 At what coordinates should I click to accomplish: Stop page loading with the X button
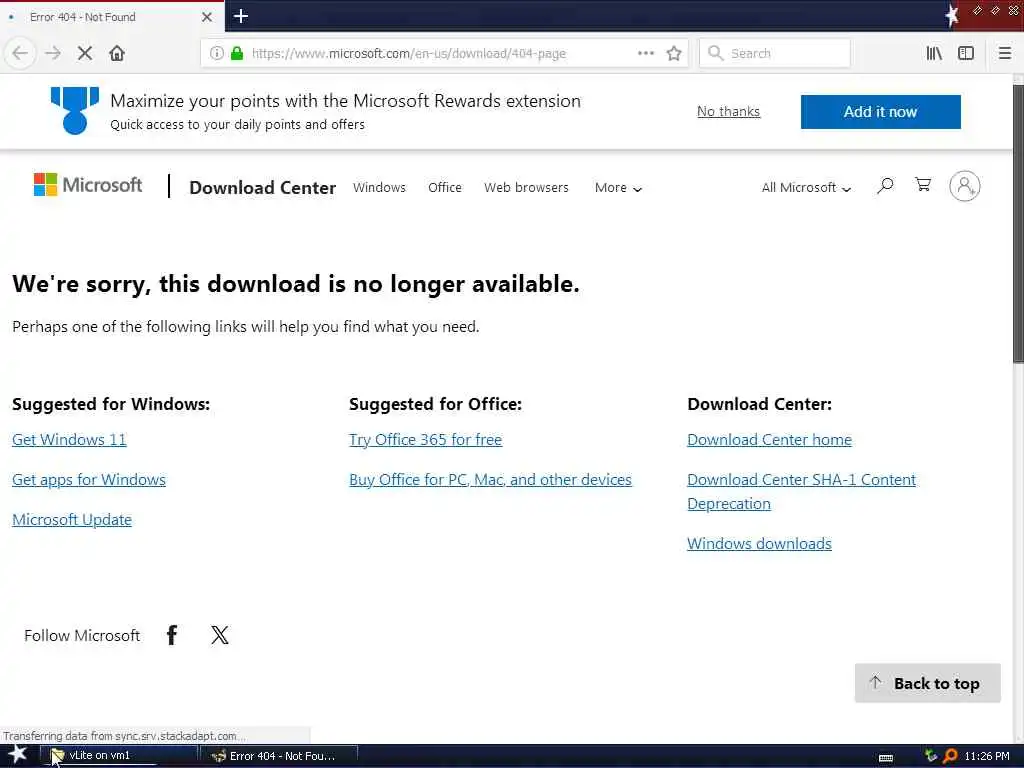[85, 53]
